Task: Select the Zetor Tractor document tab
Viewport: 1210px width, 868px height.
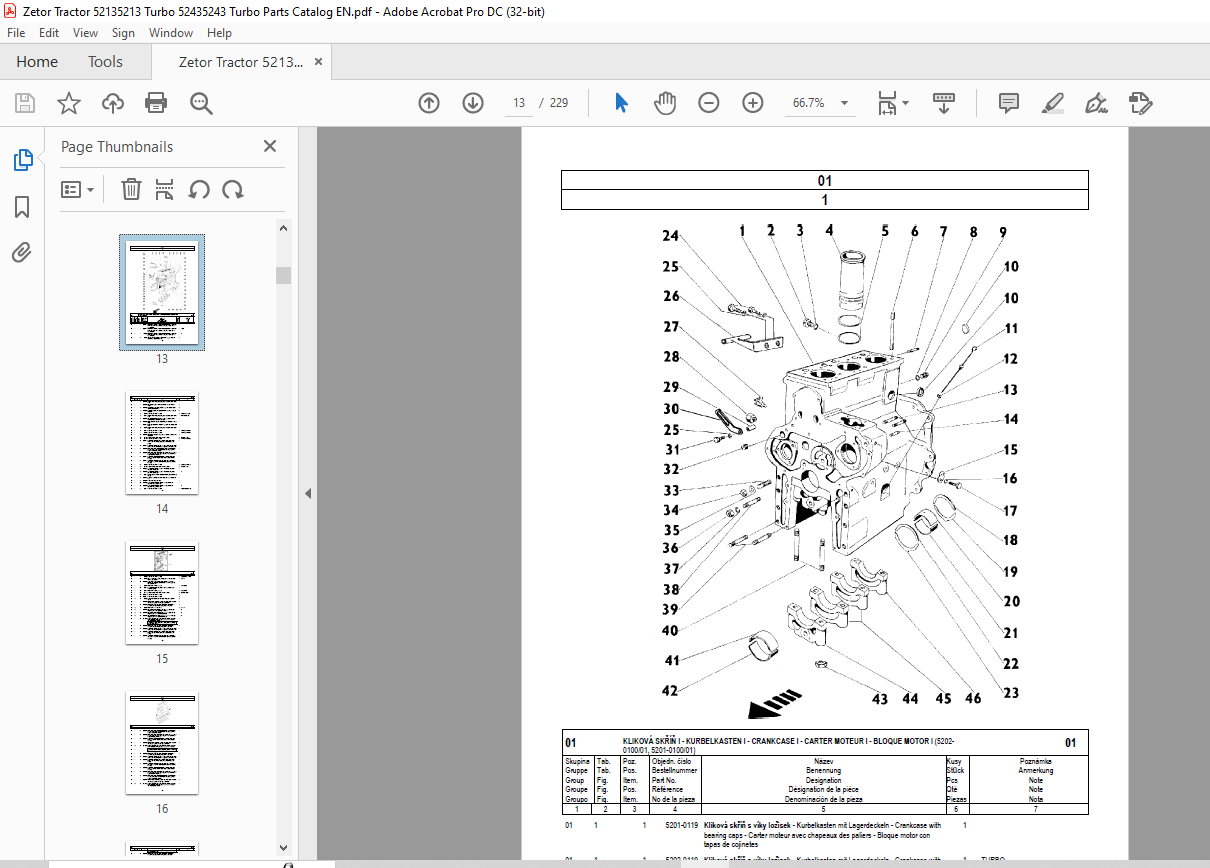Action: [x=240, y=62]
